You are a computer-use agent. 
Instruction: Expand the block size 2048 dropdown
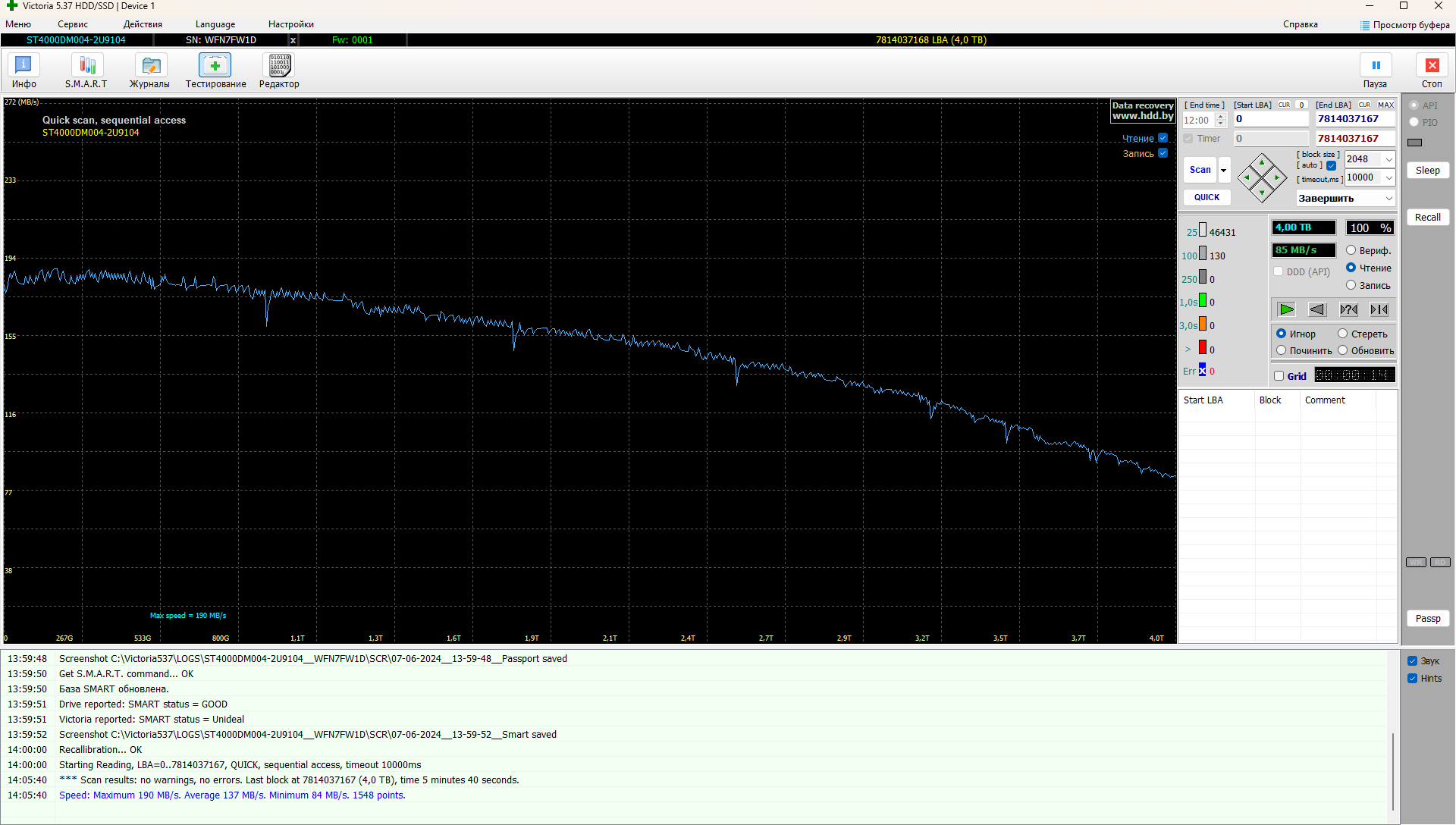tap(1389, 159)
